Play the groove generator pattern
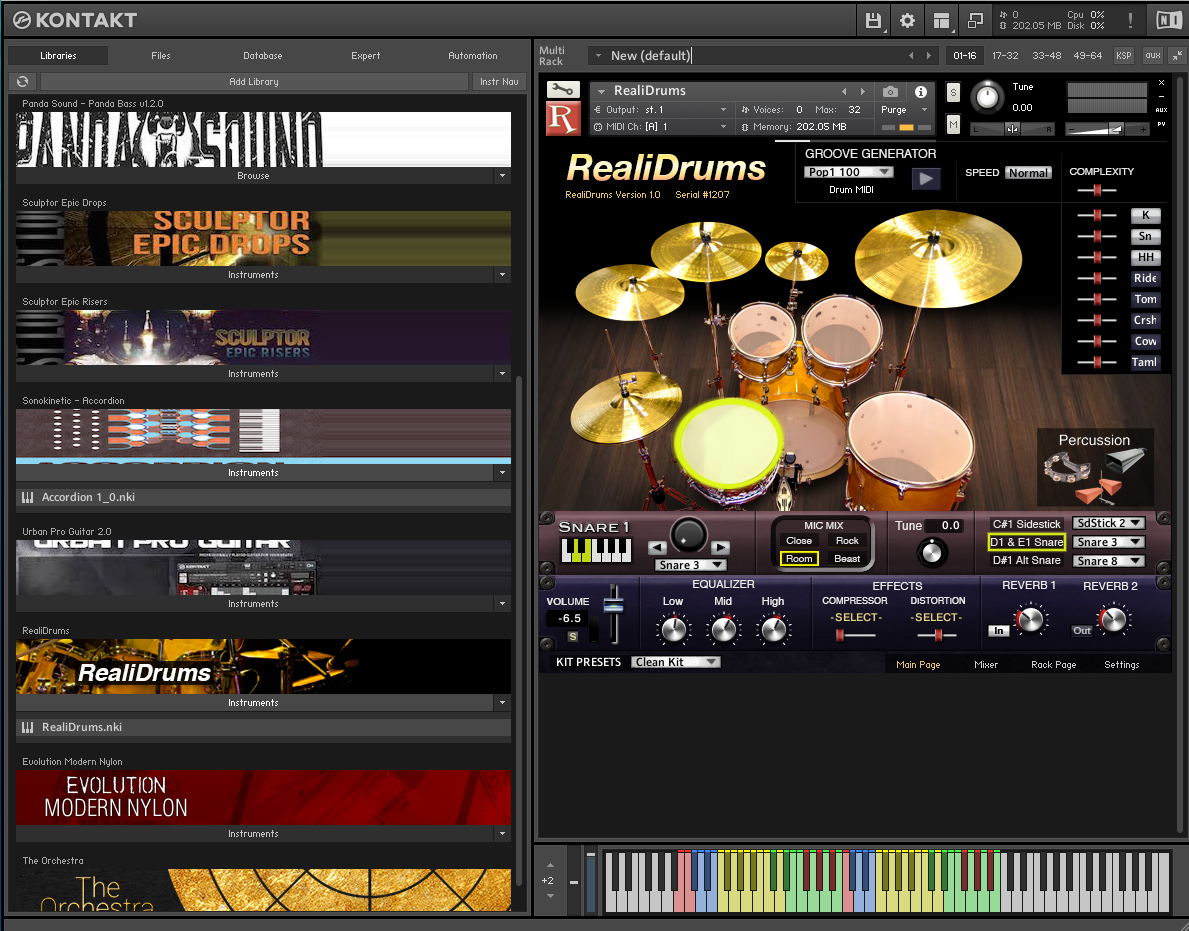 [x=926, y=178]
